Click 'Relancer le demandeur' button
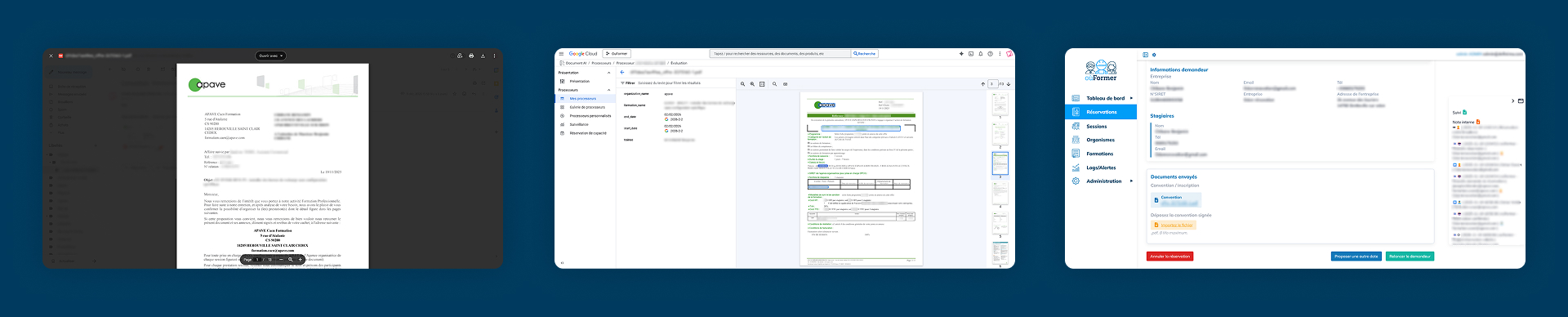Viewport: 1568px width, 317px height. tap(1410, 257)
